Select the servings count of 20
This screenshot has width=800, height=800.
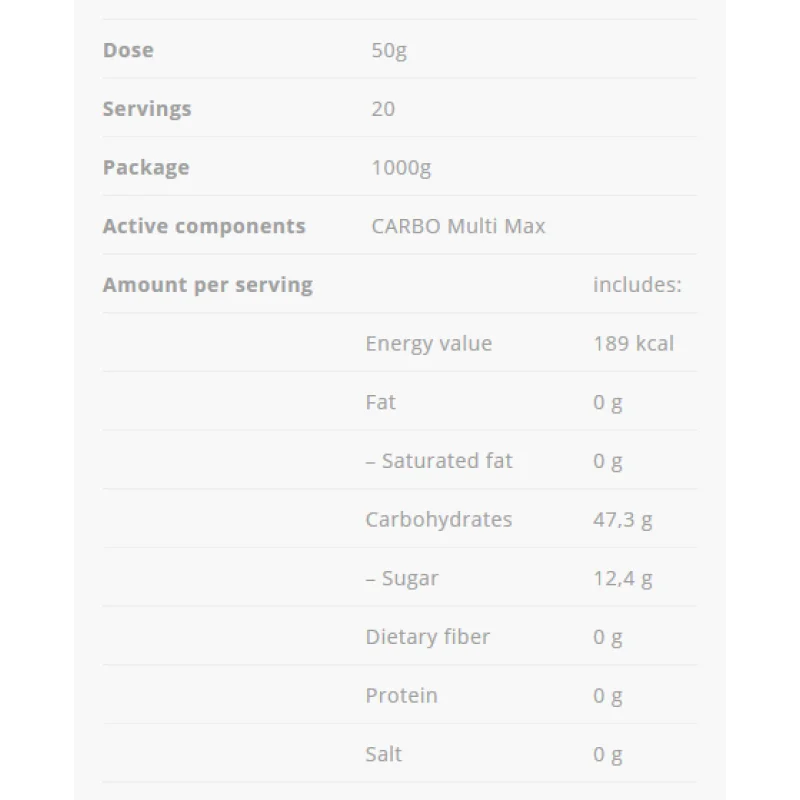click(383, 109)
